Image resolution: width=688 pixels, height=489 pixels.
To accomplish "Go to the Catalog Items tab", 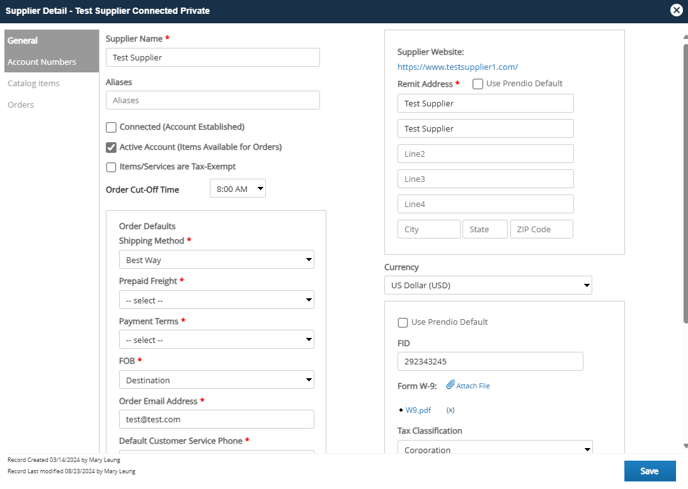I will (x=33, y=83).
